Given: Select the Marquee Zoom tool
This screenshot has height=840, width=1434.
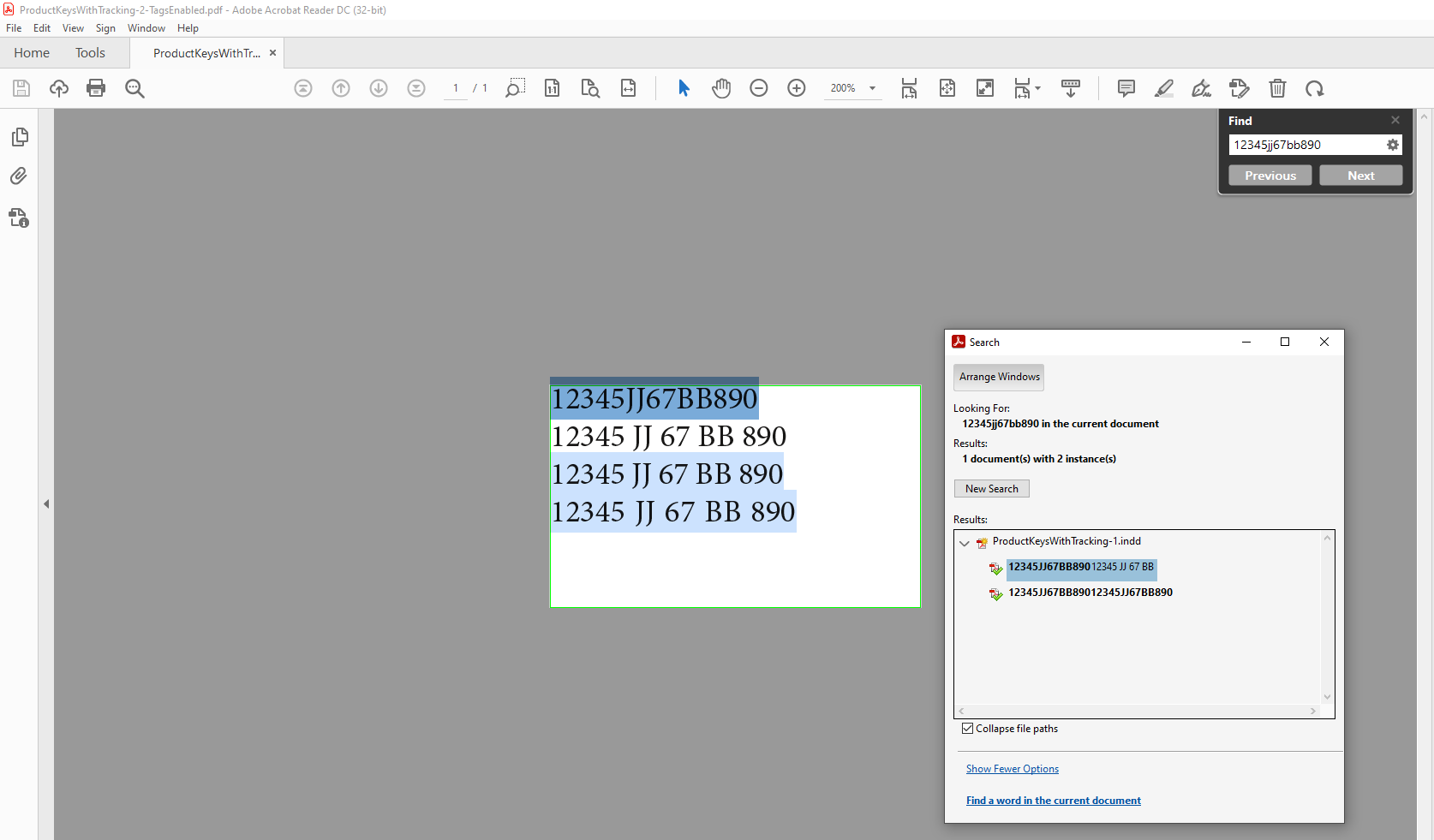Looking at the screenshot, I should click(x=515, y=88).
